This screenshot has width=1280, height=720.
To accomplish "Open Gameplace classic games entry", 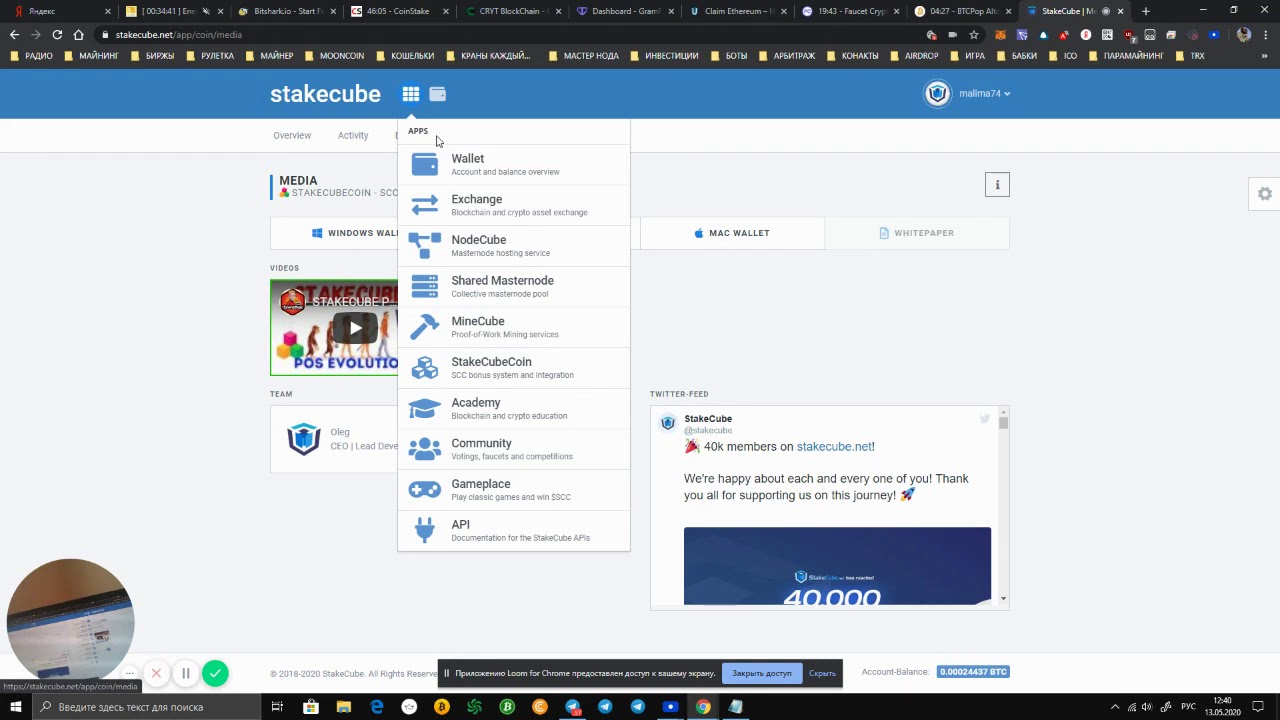I will [x=514, y=490].
